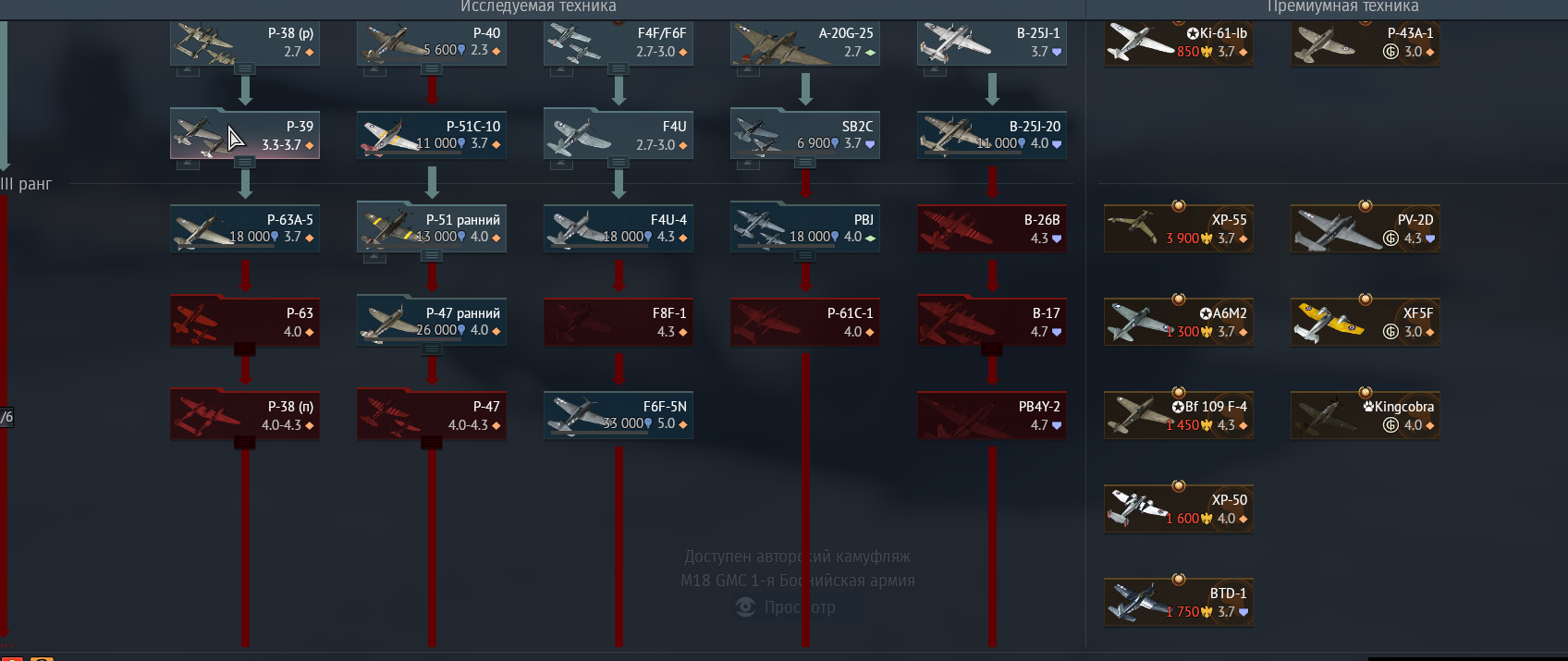1568x661 pixels.
Task: Select the Ki-61-Ib premium aircraft
Action: (1179, 42)
